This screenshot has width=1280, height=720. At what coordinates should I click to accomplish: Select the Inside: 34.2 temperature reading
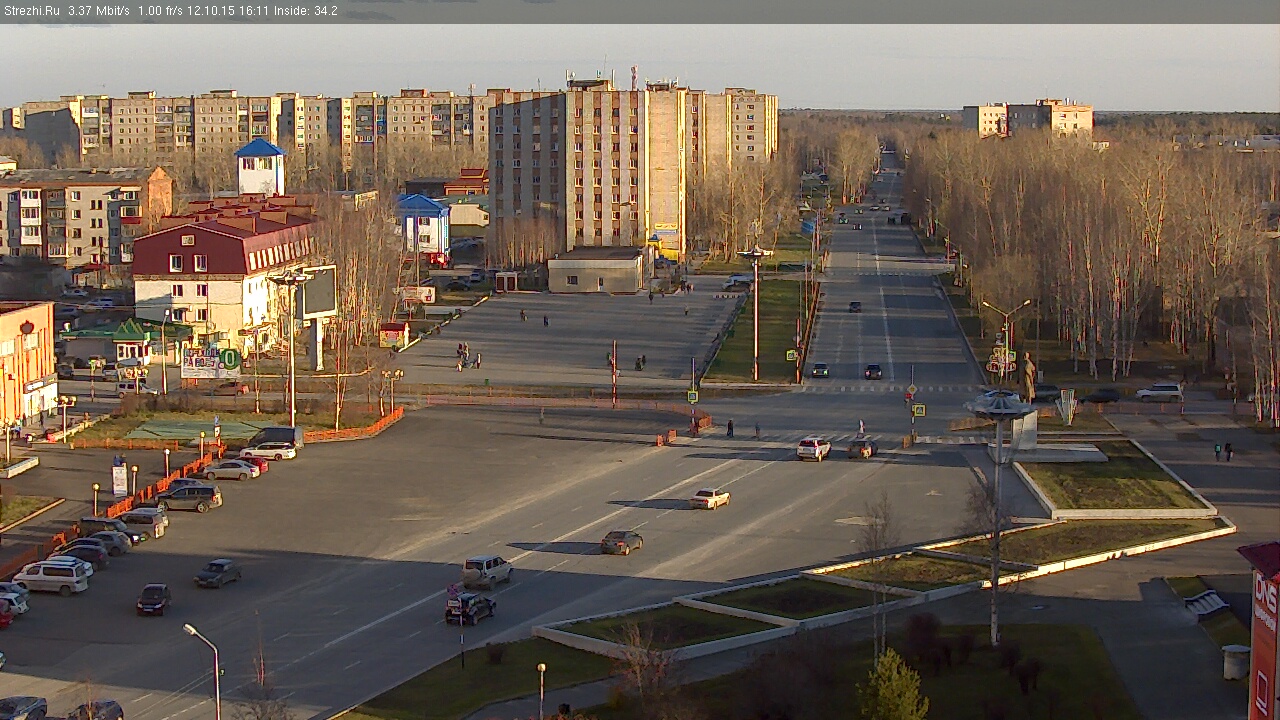point(306,11)
